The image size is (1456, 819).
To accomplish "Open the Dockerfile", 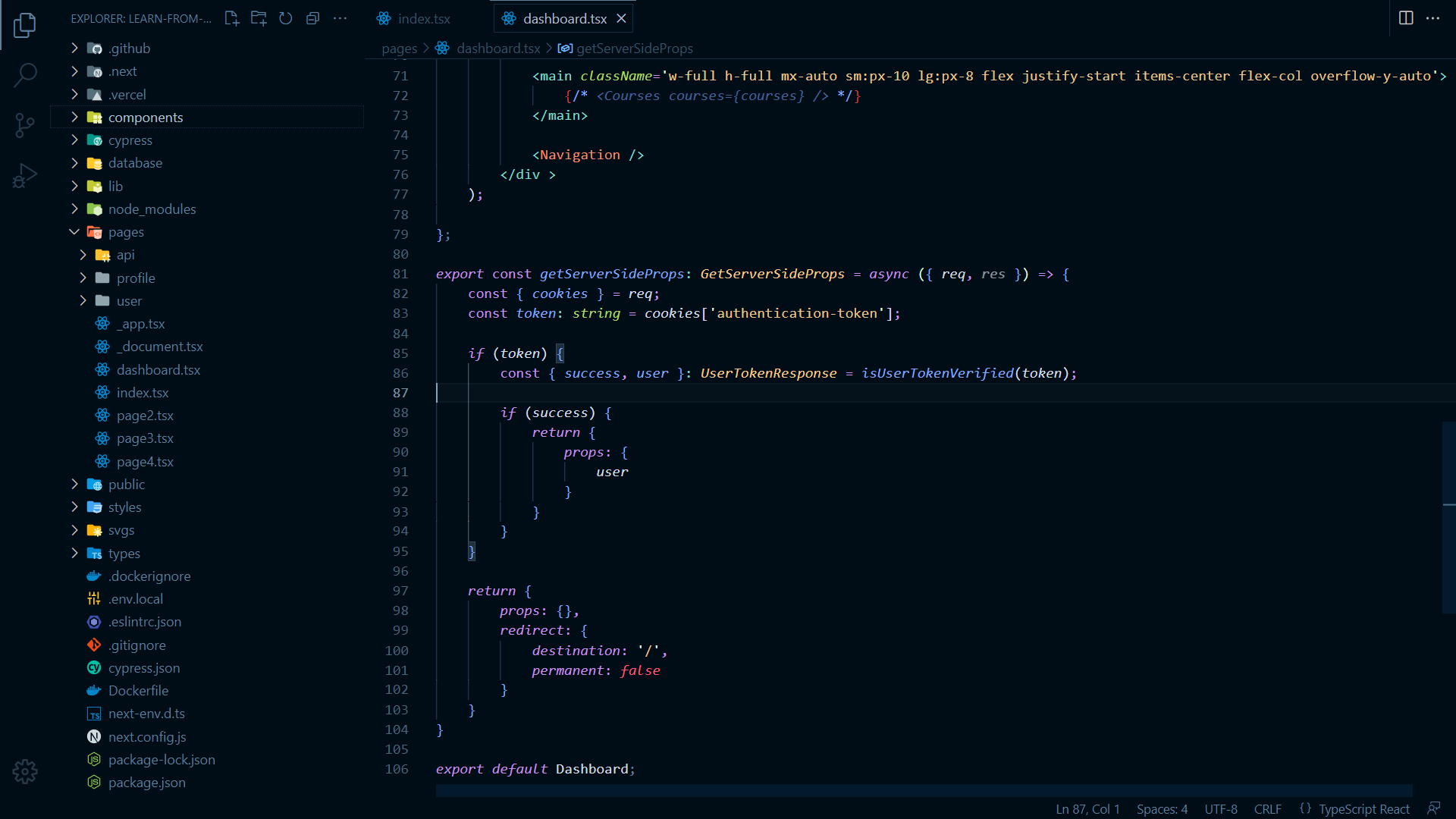I will pos(207,691).
